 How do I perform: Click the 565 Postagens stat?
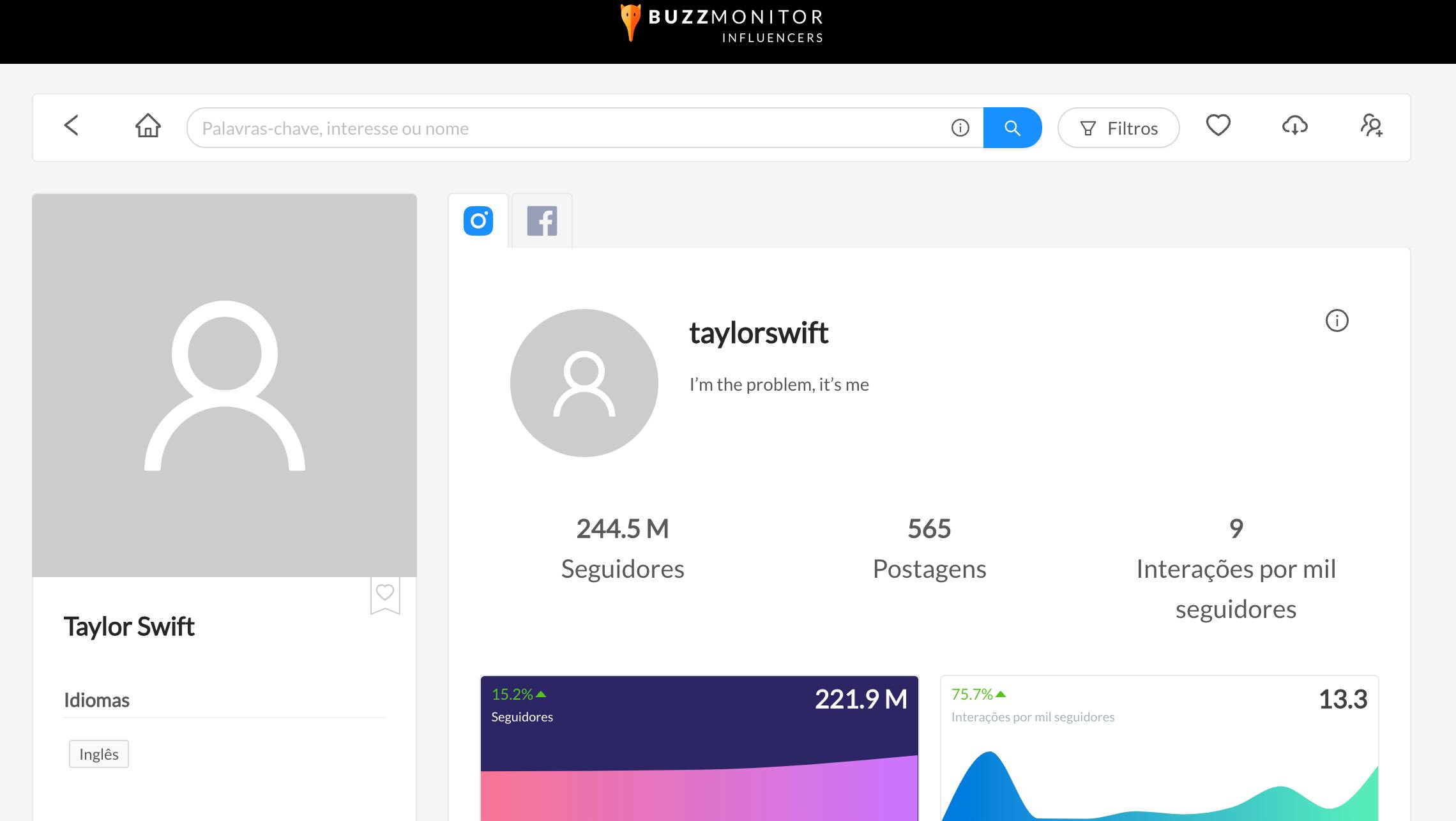[x=929, y=548]
